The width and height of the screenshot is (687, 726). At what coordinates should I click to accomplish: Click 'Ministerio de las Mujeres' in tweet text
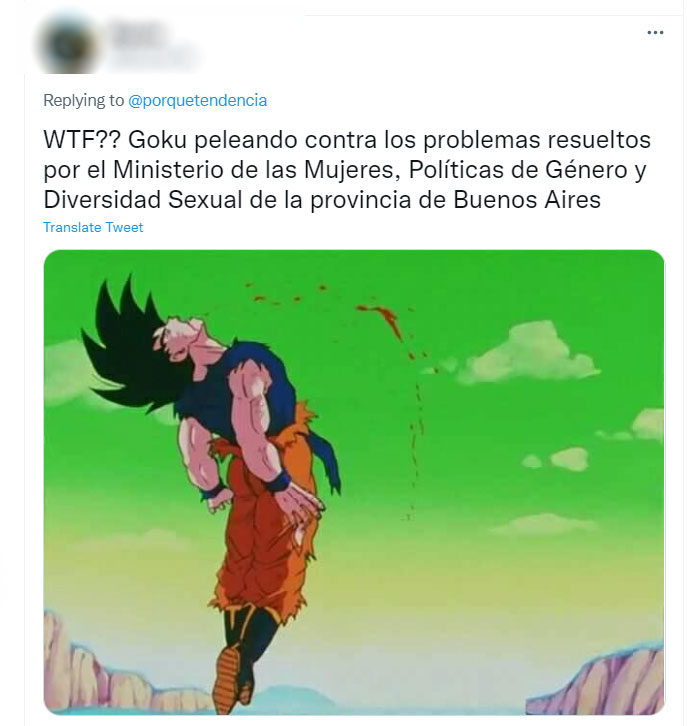click(254, 170)
